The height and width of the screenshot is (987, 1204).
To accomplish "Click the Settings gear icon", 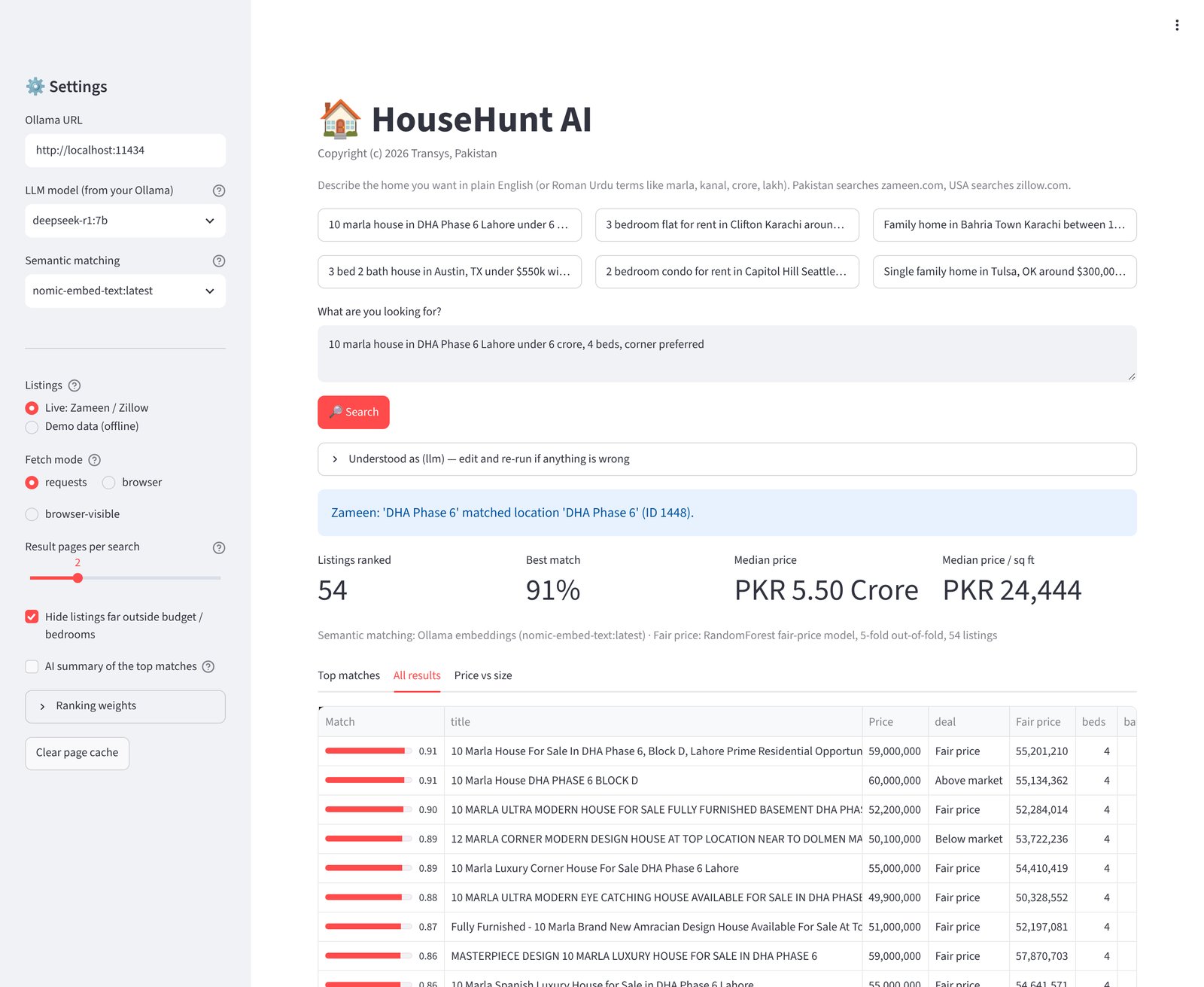I will (35, 86).
